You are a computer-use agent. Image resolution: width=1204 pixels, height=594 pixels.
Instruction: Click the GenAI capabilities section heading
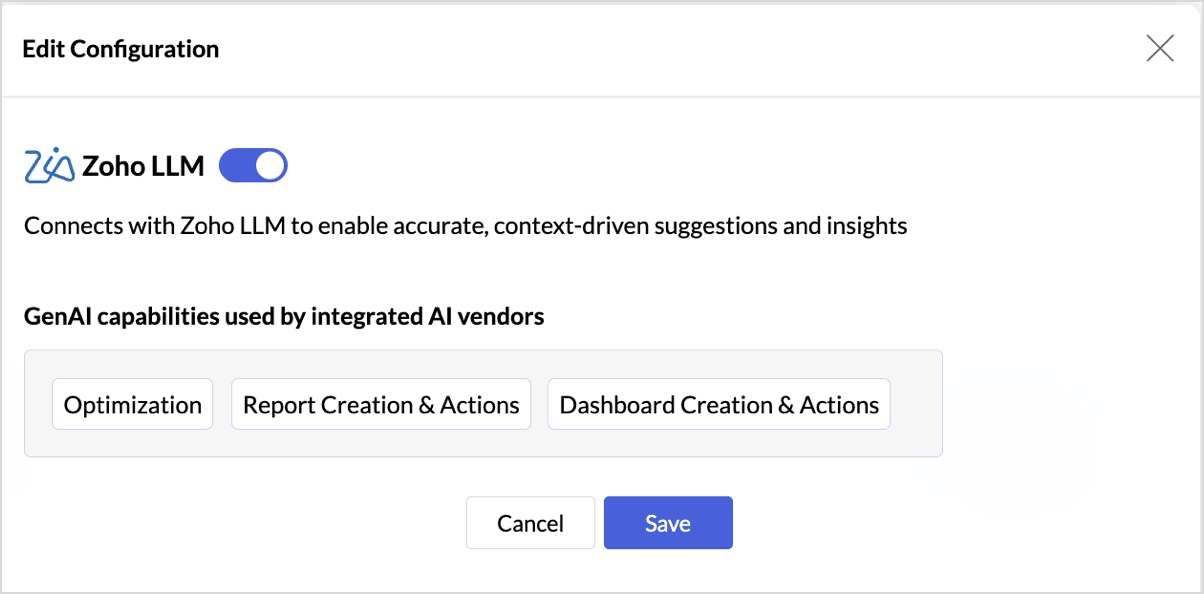pos(283,317)
